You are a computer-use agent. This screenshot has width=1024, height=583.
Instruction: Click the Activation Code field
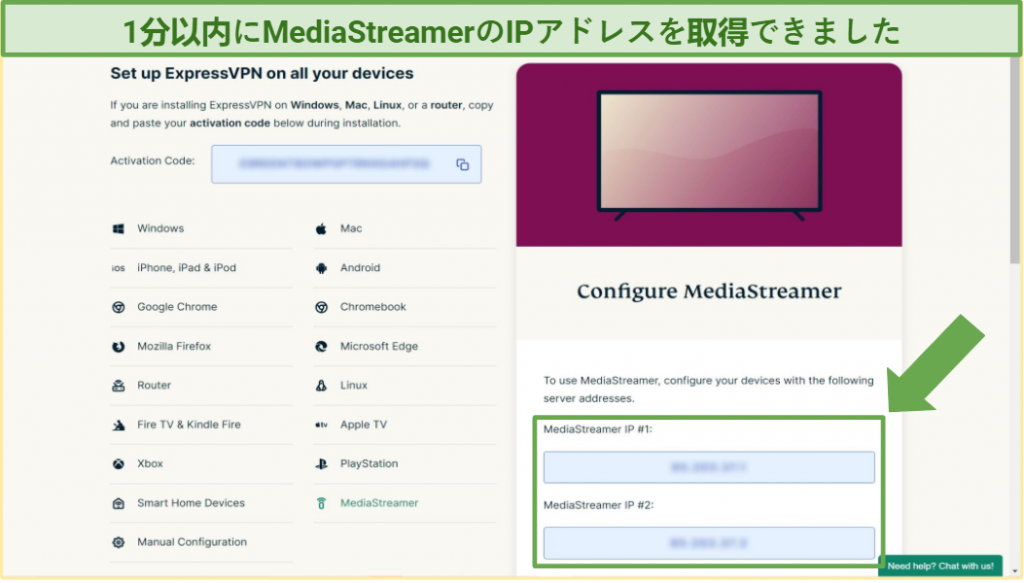[346, 165]
